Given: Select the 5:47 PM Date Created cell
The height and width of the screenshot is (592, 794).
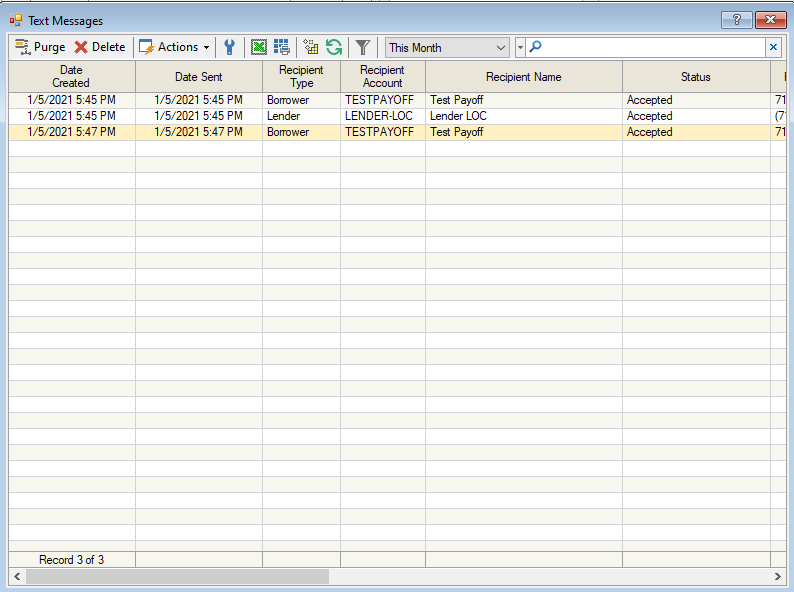Looking at the screenshot, I should (71, 132).
